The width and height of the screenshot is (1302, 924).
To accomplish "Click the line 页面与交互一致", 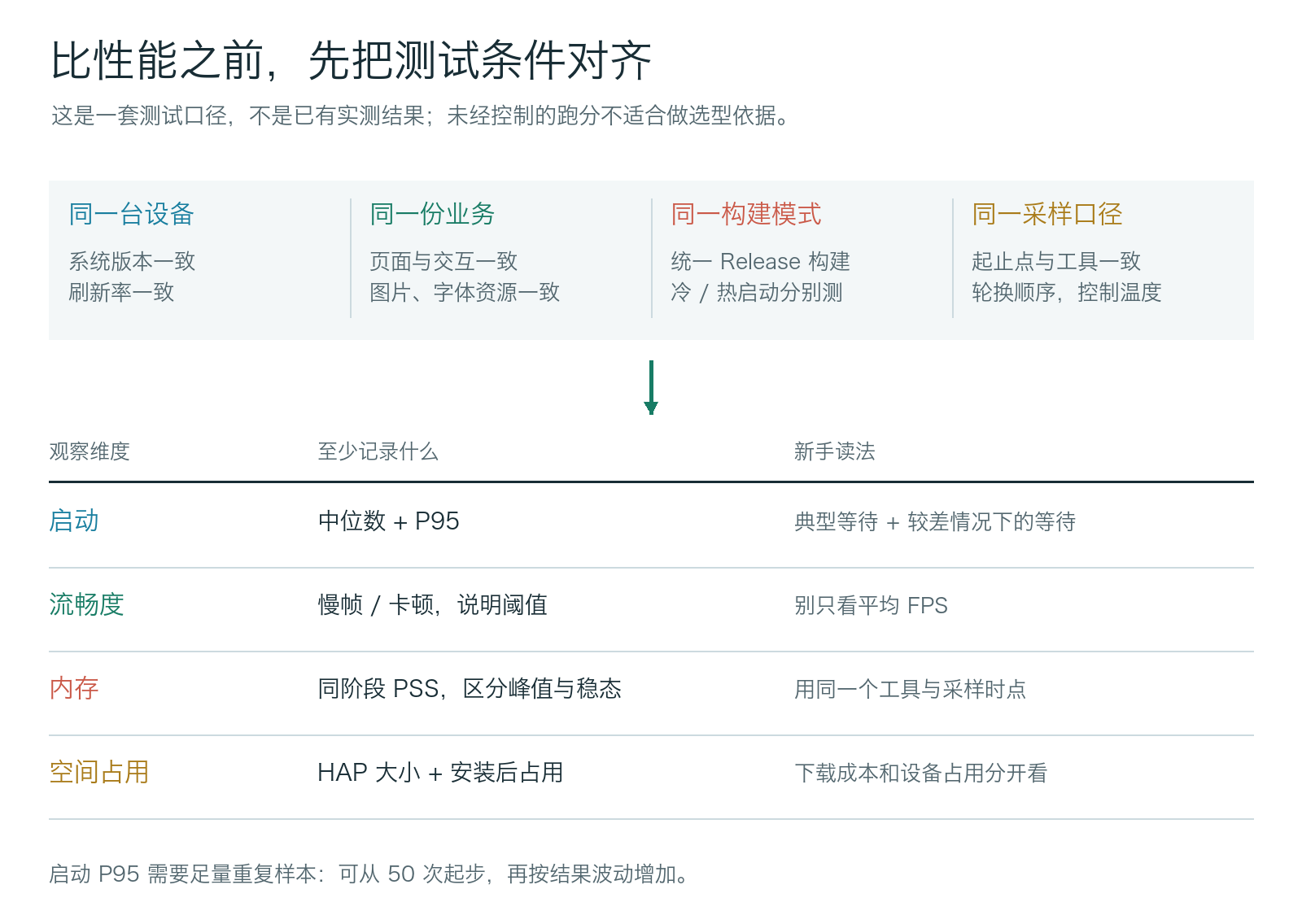I will tap(443, 261).
